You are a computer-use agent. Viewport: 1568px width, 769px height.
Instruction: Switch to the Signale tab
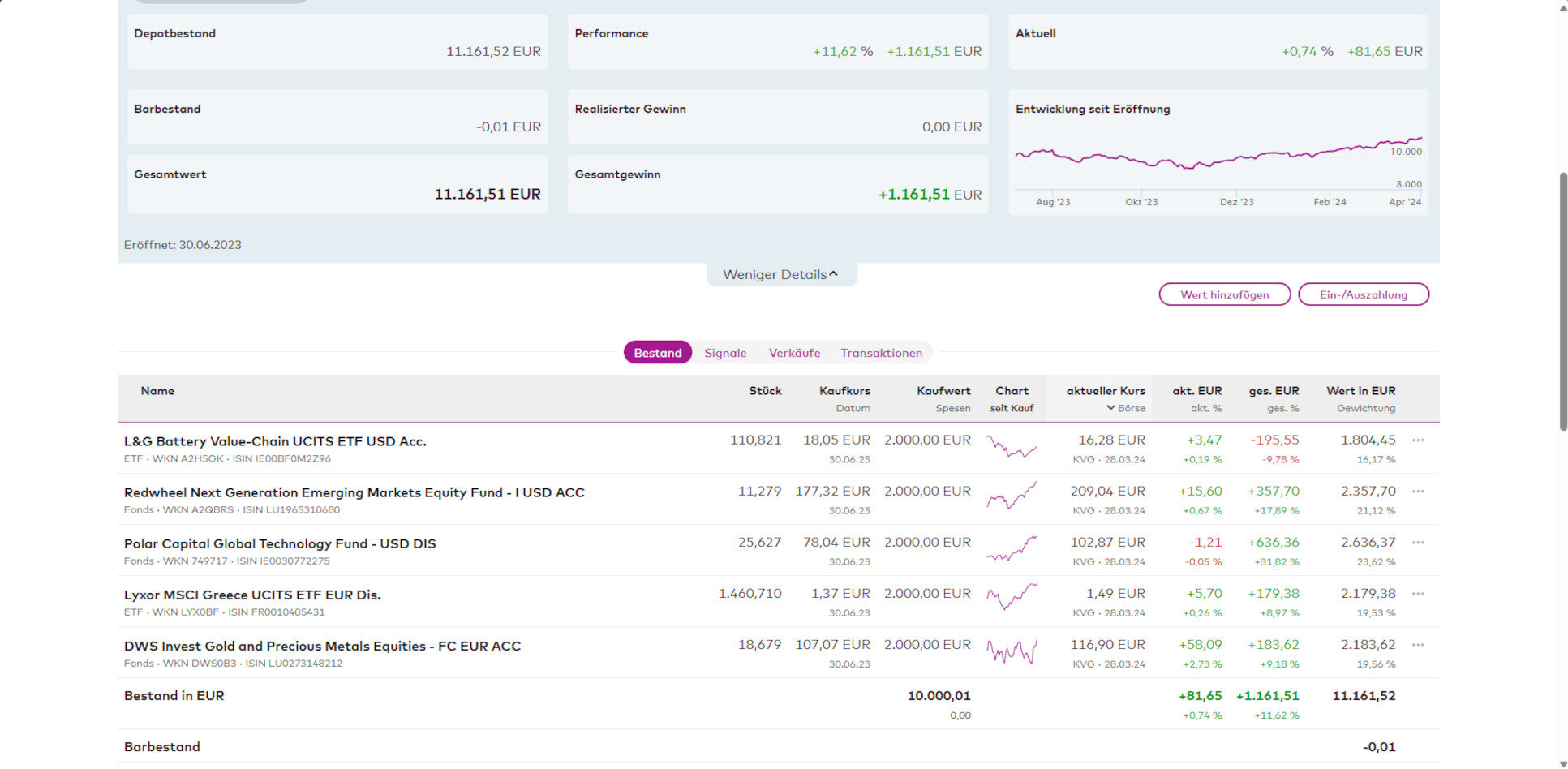pyautogui.click(x=725, y=353)
